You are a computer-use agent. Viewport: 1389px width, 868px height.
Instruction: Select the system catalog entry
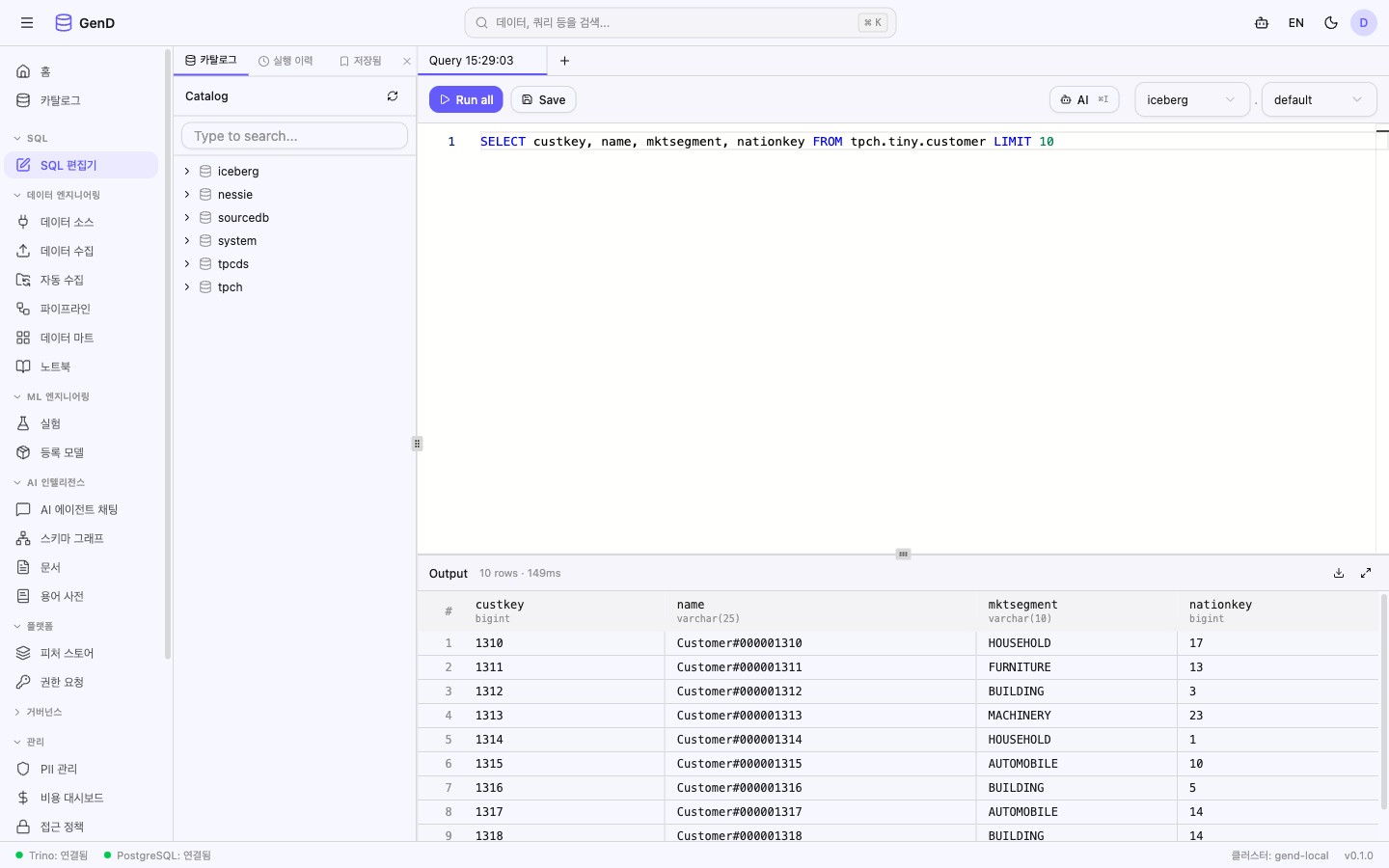[x=237, y=241]
